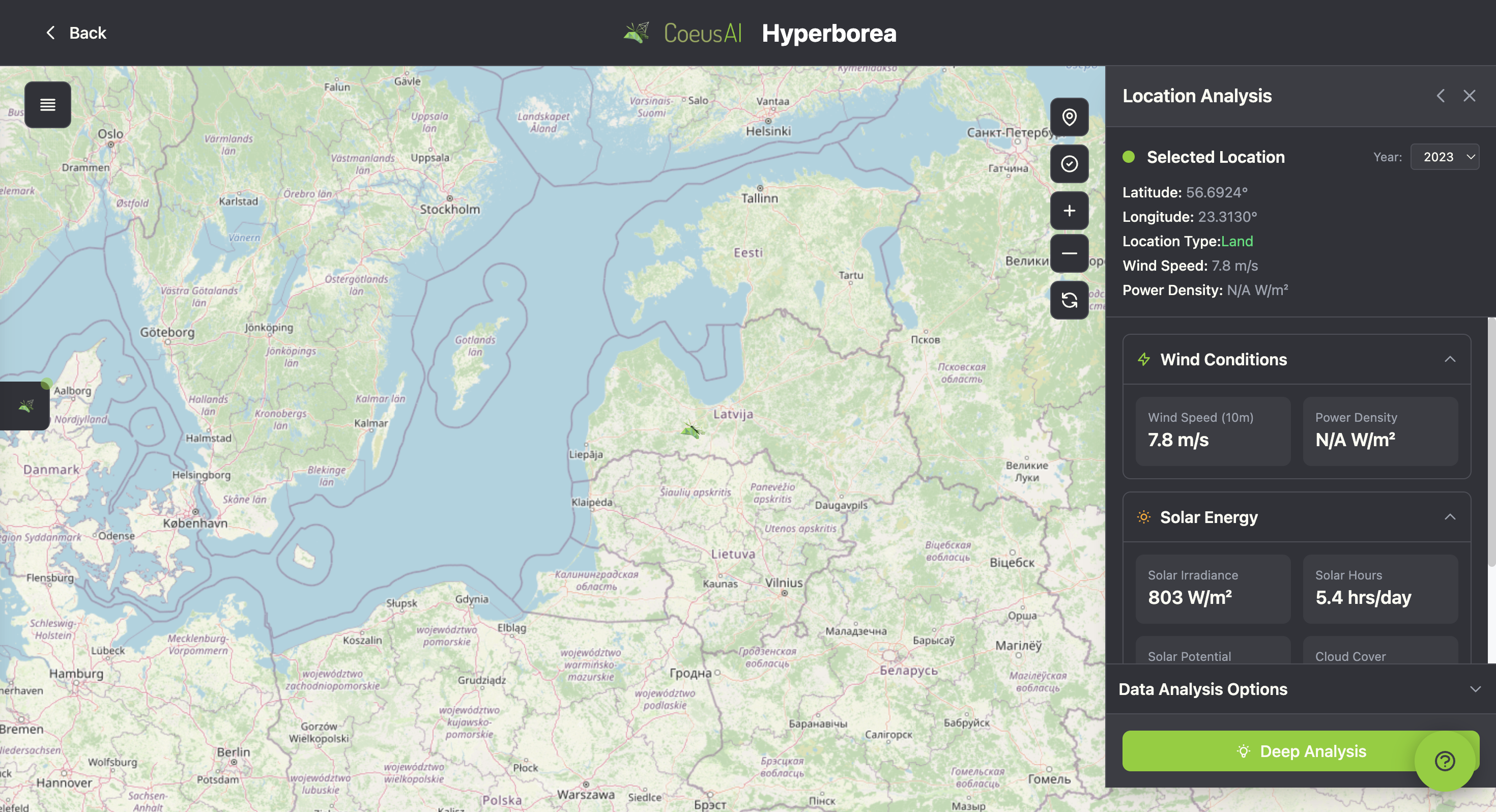The image size is (1496, 812).
Task: Zoom out on the map
Action: (x=1069, y=253)
